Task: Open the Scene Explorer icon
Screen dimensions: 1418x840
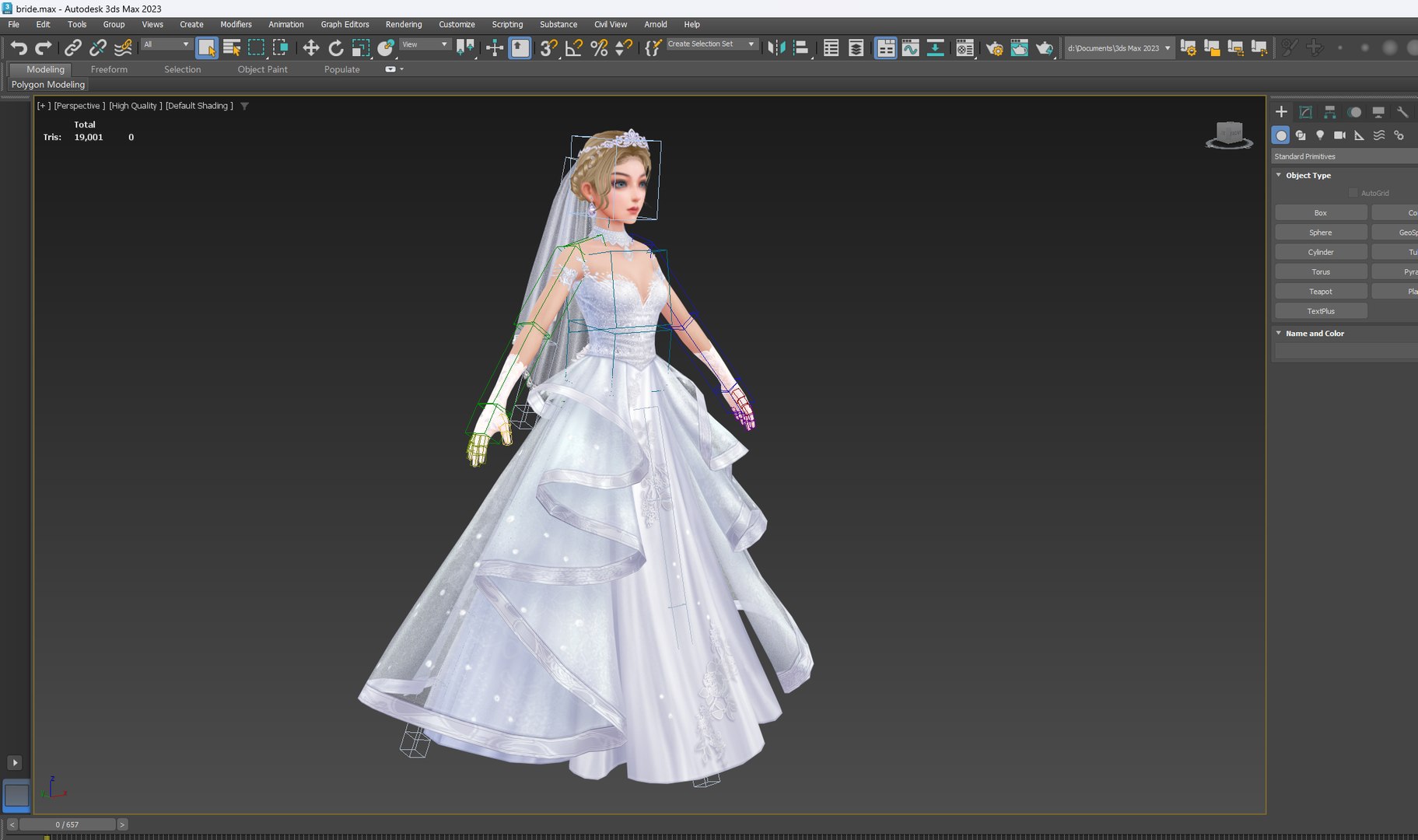Action: click(x=831, y=48)
